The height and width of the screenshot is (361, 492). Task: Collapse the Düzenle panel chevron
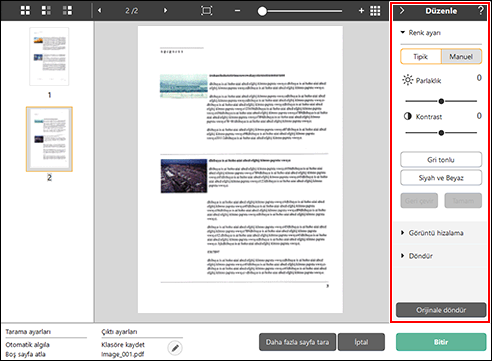402,11
